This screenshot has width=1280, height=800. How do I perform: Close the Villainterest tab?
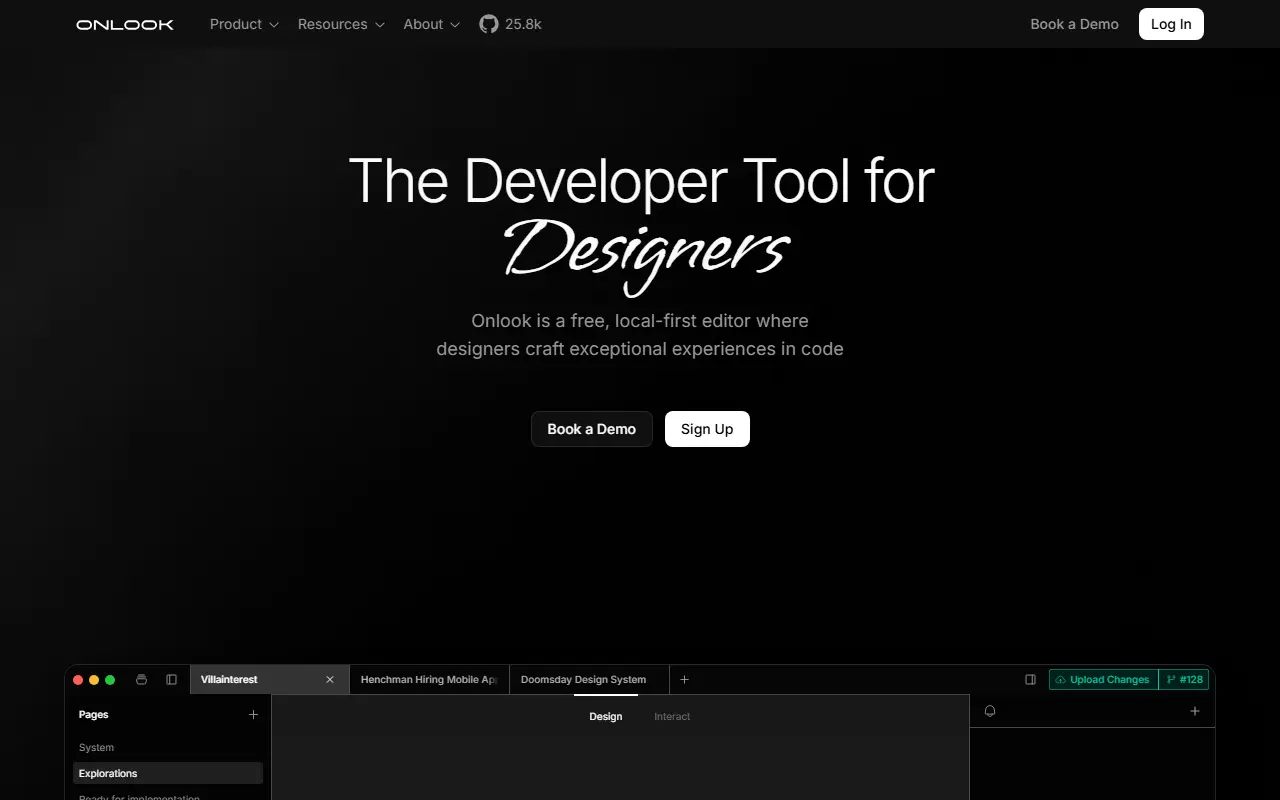click(330, 680)
